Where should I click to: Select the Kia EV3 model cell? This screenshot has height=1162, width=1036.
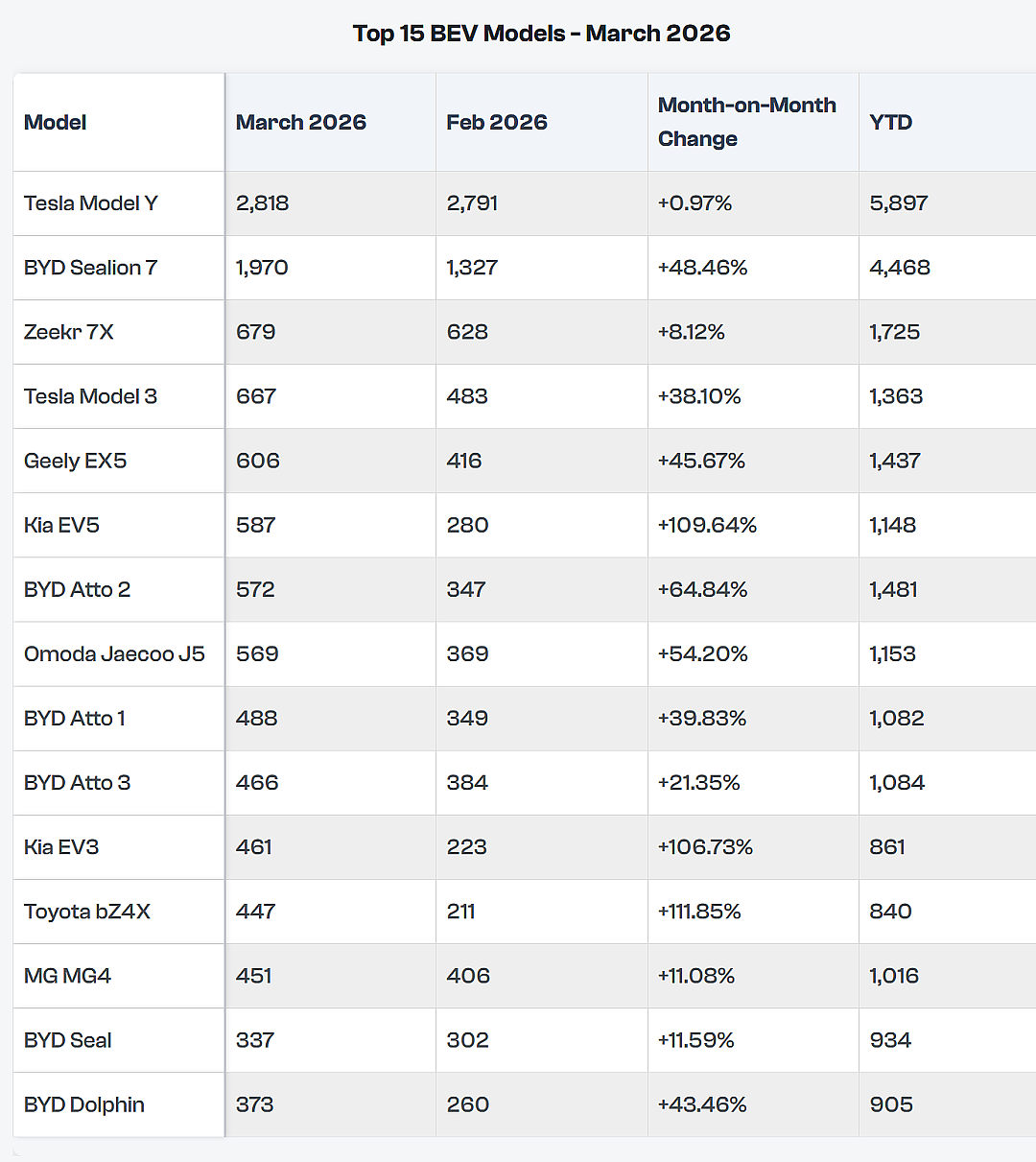(x=118, y=846)
